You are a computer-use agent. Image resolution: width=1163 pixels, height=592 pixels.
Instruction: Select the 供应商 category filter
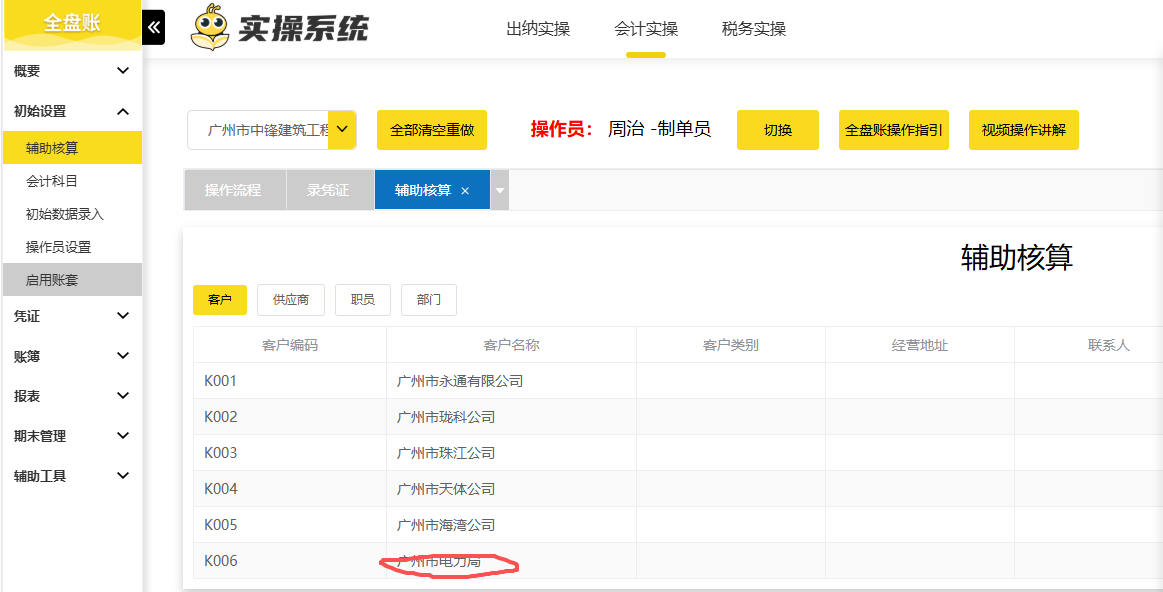(x=291, y=300)
